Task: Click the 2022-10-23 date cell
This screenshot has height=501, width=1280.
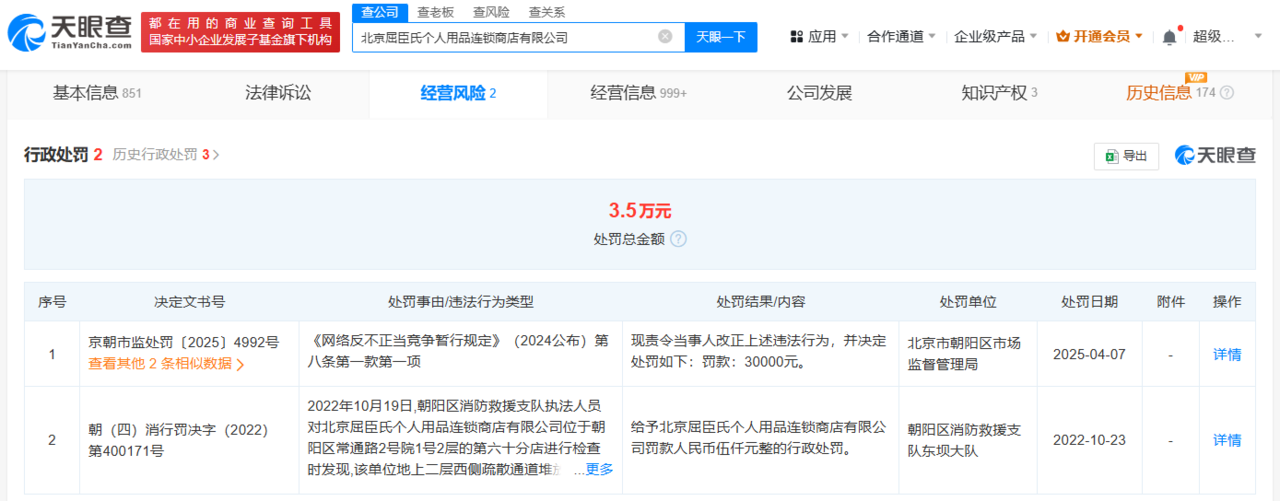Action: 1089,440
